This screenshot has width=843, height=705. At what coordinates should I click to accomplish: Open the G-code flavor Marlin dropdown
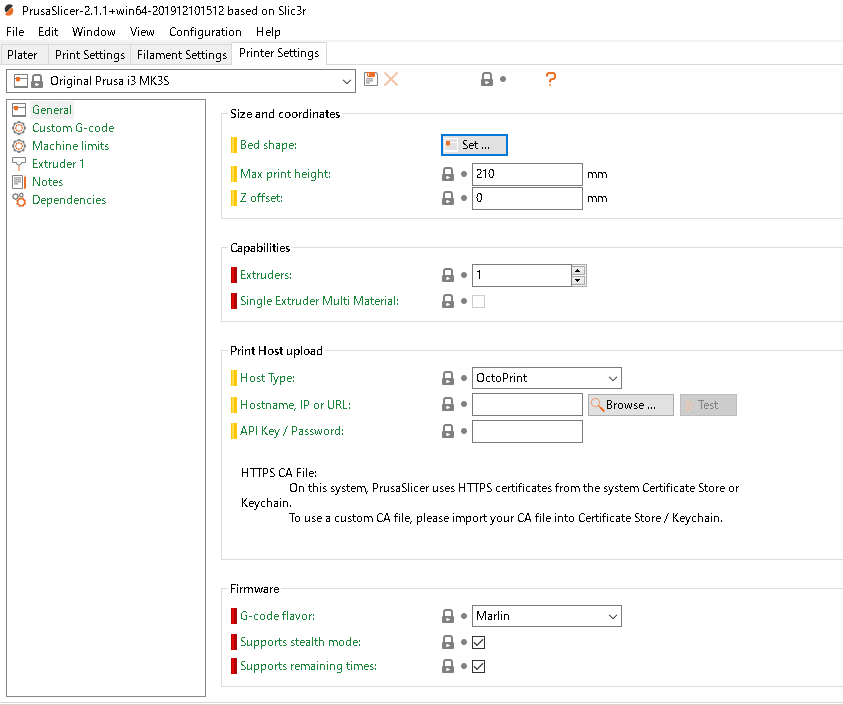[547, 616]
